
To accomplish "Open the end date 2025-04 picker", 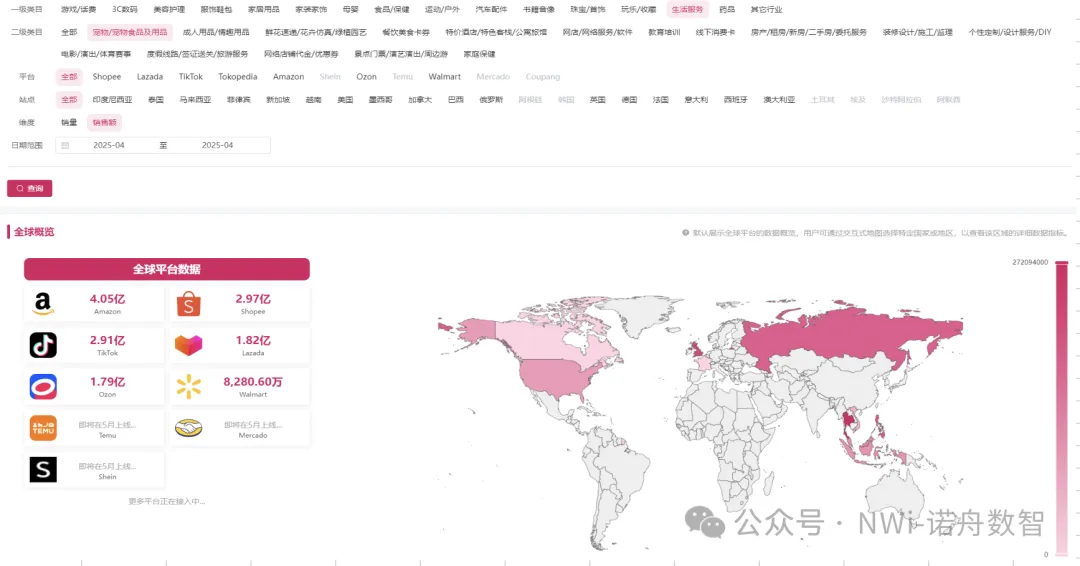I will (x=217, y=145).
